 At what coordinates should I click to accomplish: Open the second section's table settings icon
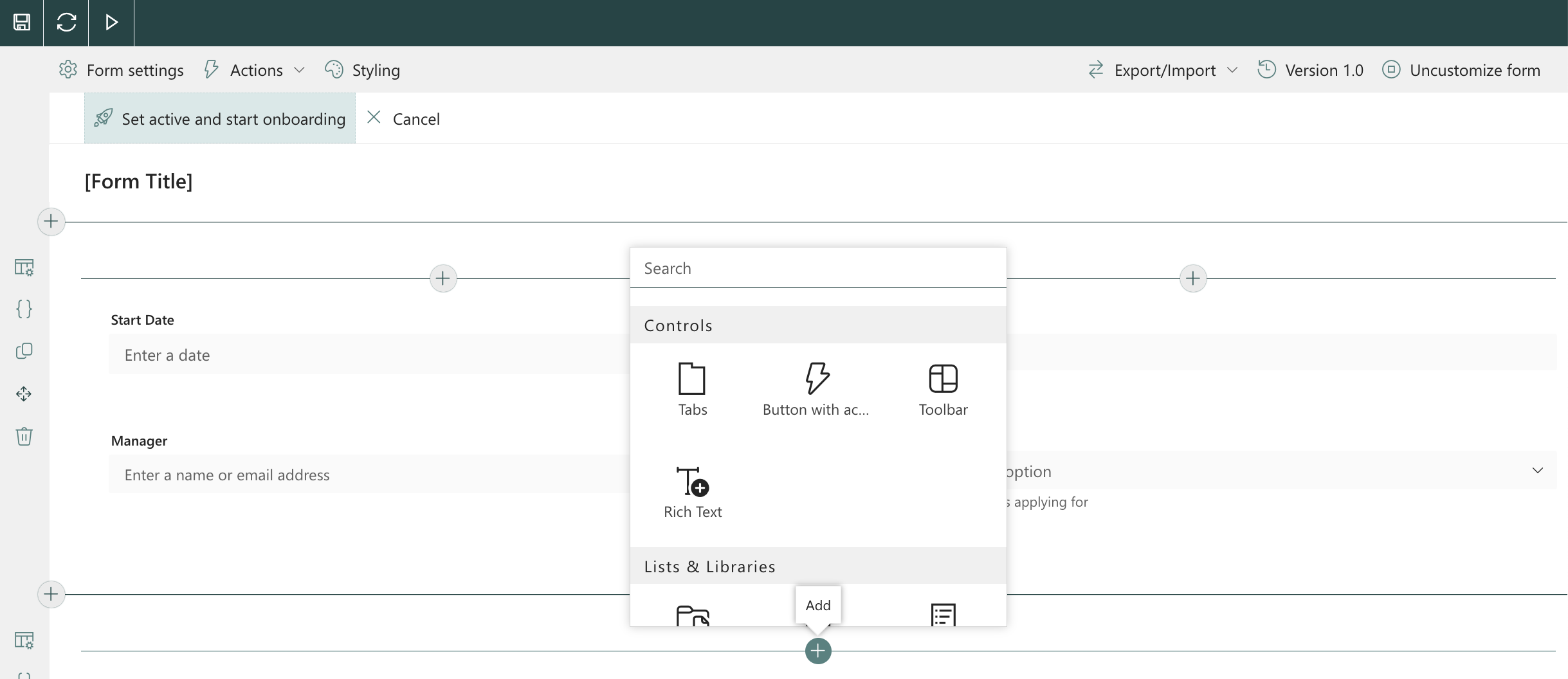click(24, 640)
